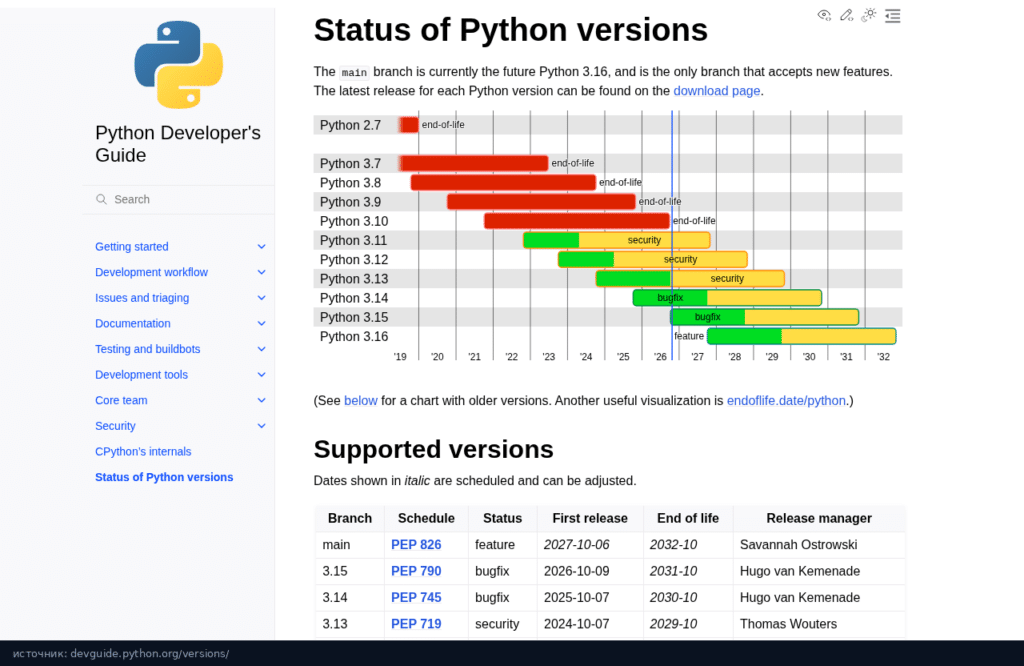Viewport: 1024px width, 666px height.
Task: Click the '26 year axis label
Action: coord(660,357)
